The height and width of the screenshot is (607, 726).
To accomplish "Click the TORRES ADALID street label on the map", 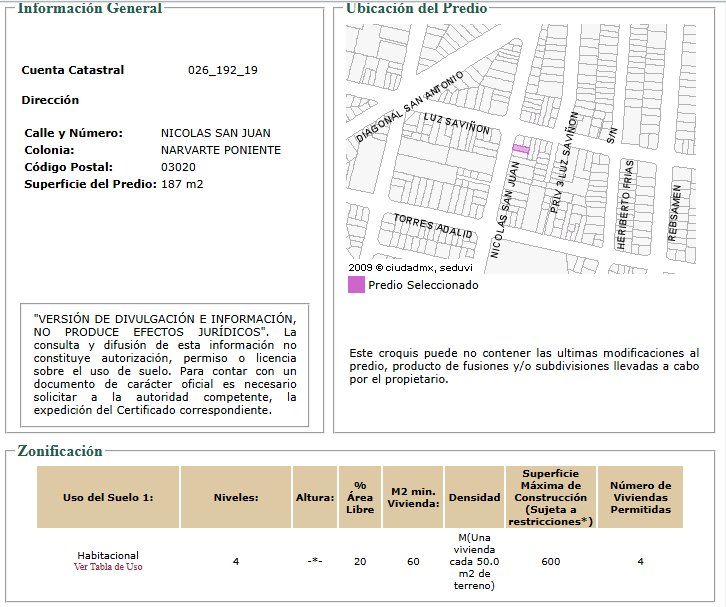I will [x=433, y=225].
